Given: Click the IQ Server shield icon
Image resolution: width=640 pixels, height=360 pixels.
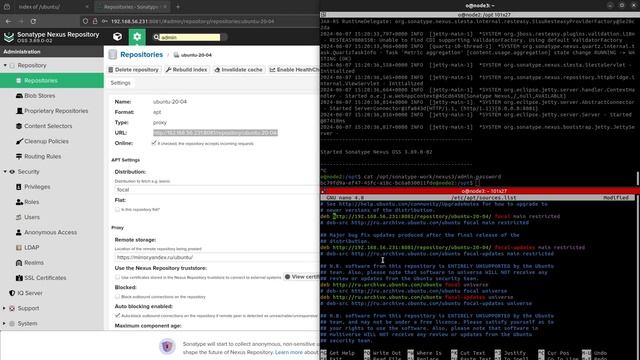Looking at the screenshot, I should click(x=12, y=293).
